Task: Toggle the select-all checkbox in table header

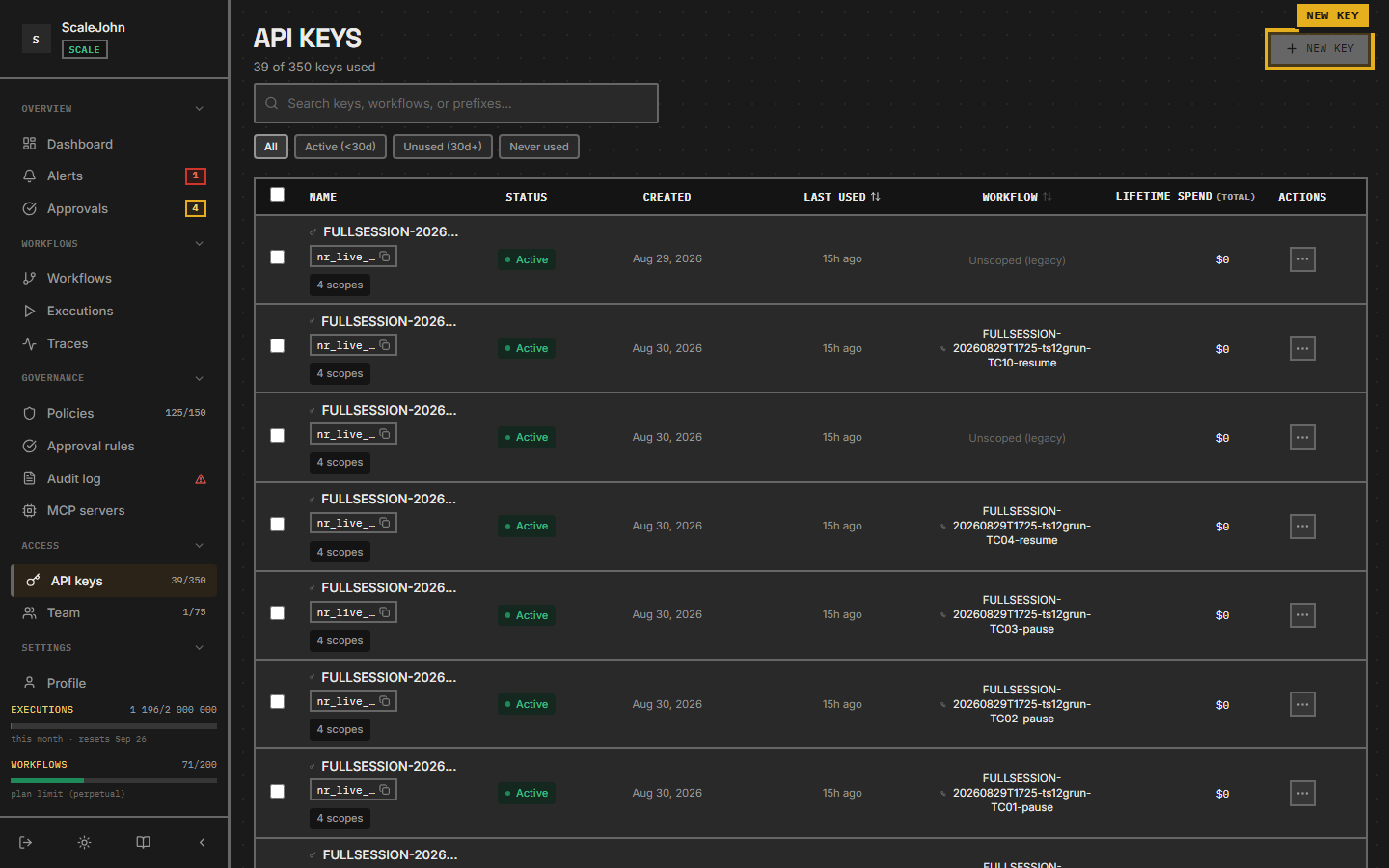Action: 278,195
